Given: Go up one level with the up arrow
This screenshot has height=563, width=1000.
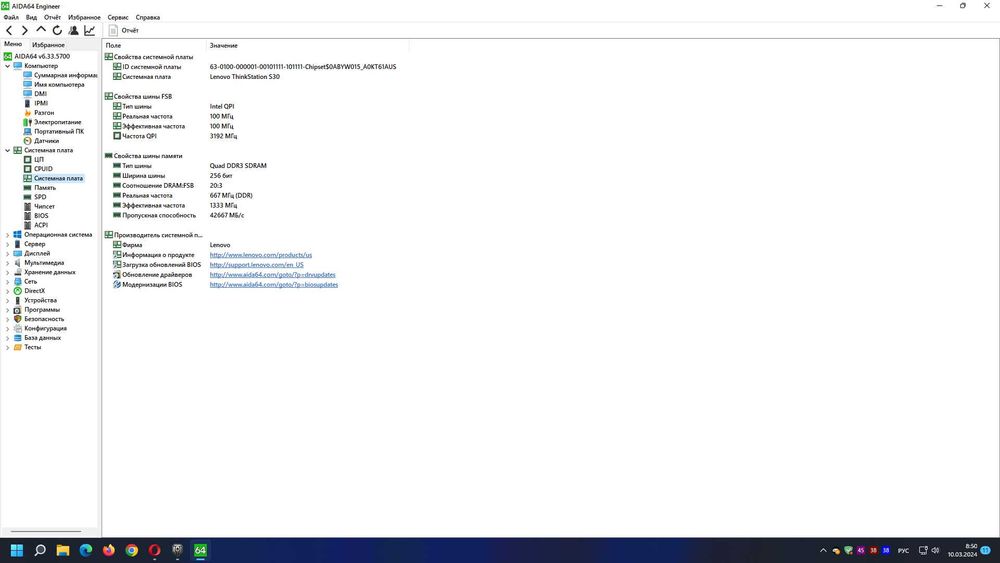Looking at the screenshot, I should pyautogui.click(x=41, y=30).
